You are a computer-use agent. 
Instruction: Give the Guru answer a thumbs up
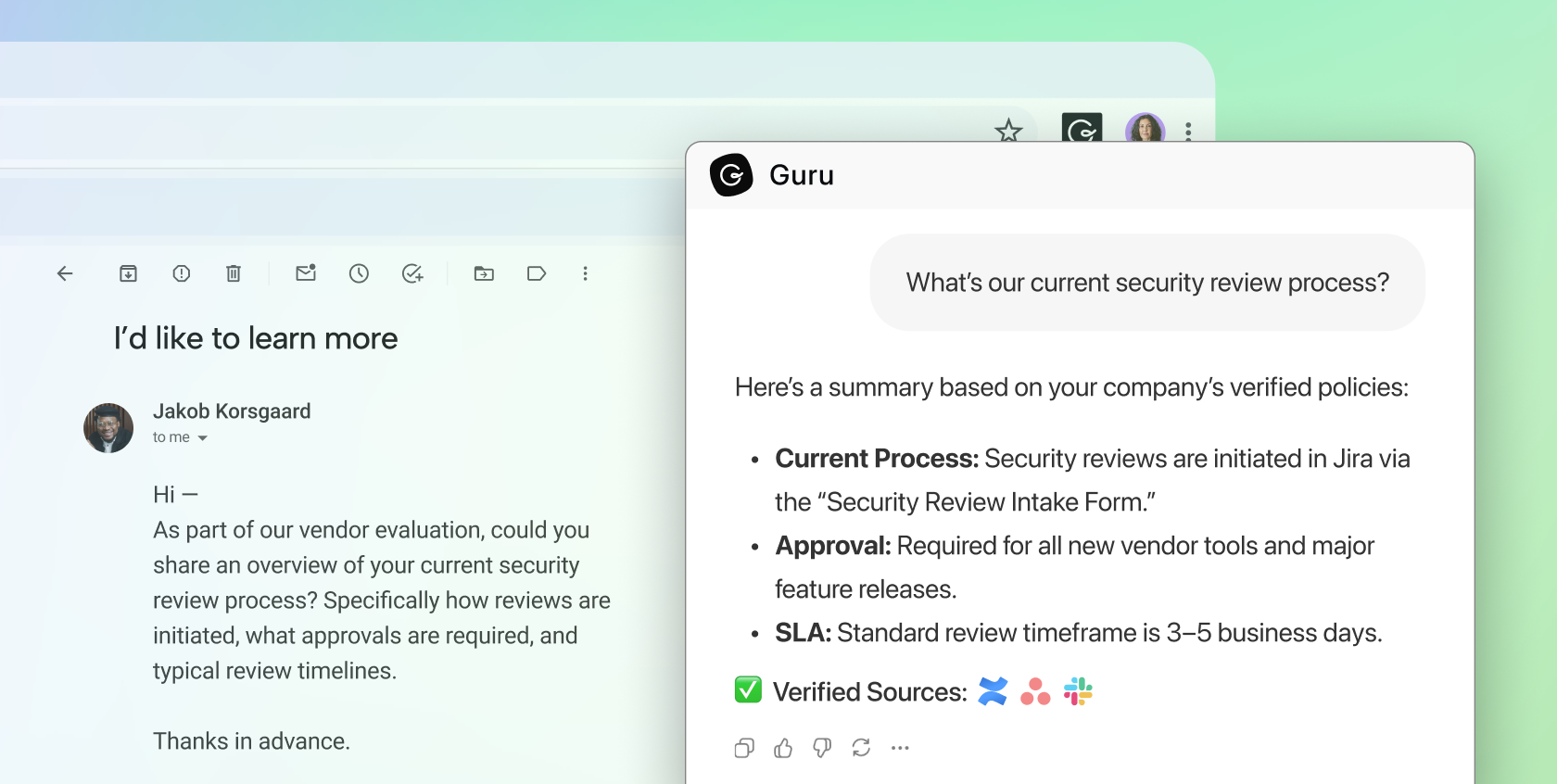click(x=783, y=748)
